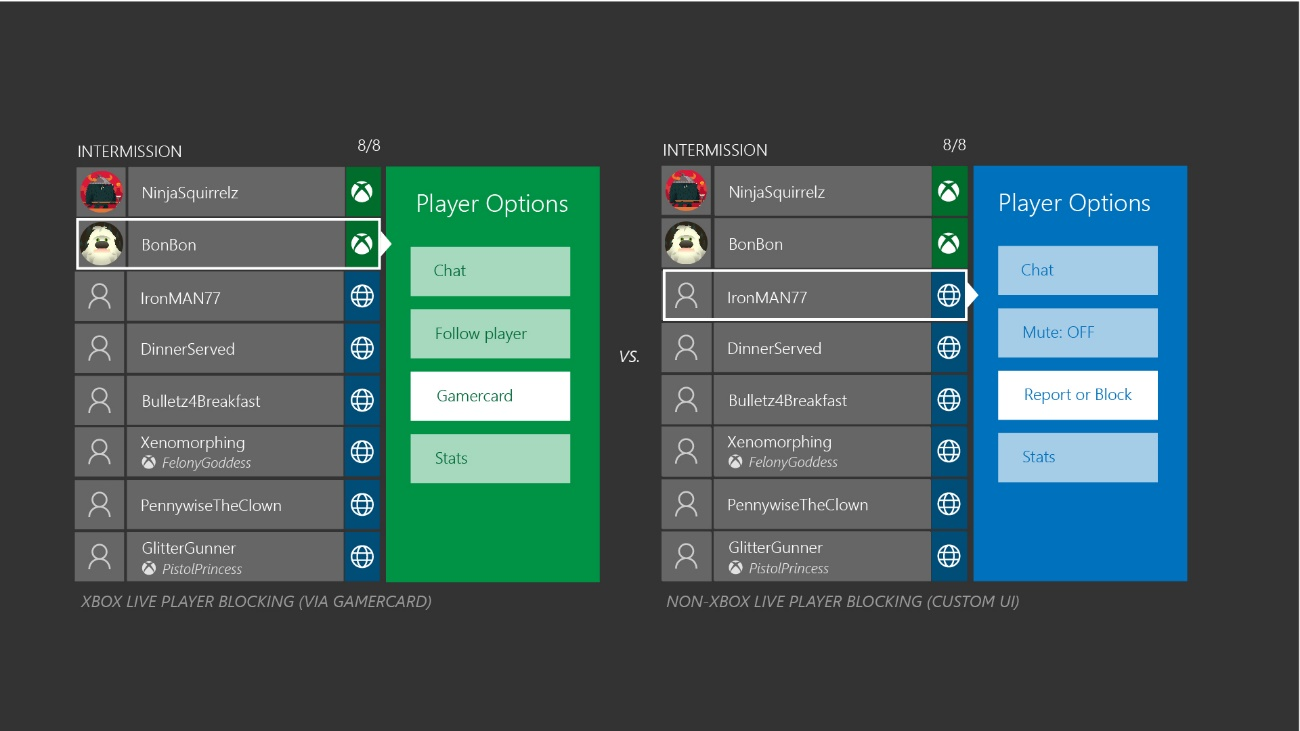The image size is (1300, 731).
Task: Click DinnerServed person silhouette icon in right list
Action: (x=686, y=347)
